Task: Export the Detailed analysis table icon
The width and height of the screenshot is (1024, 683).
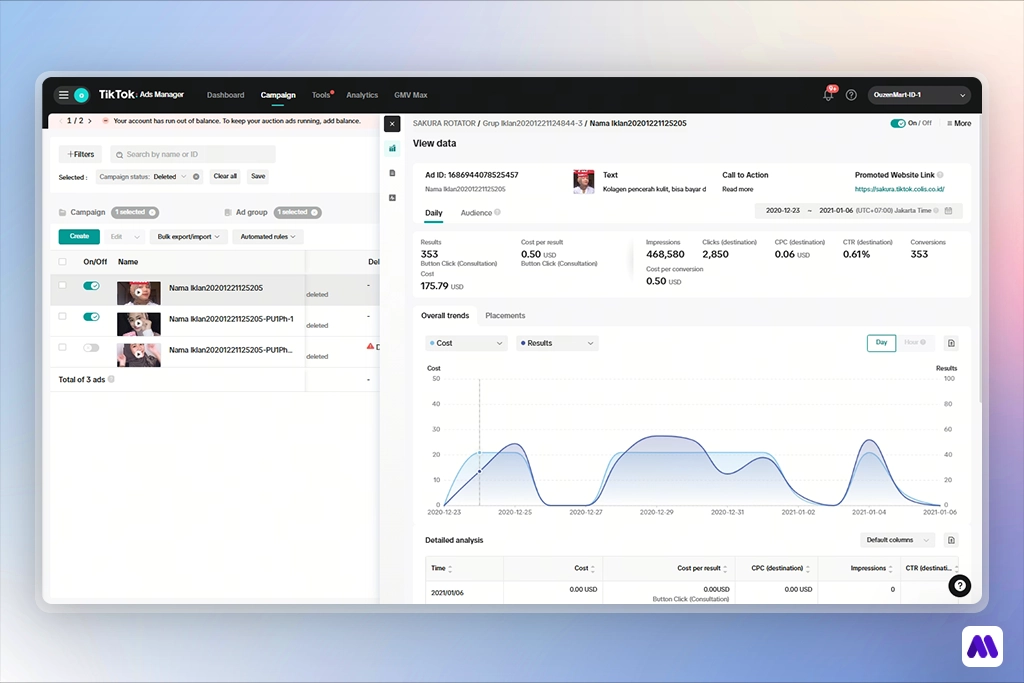Action: [x=951, y=540]
